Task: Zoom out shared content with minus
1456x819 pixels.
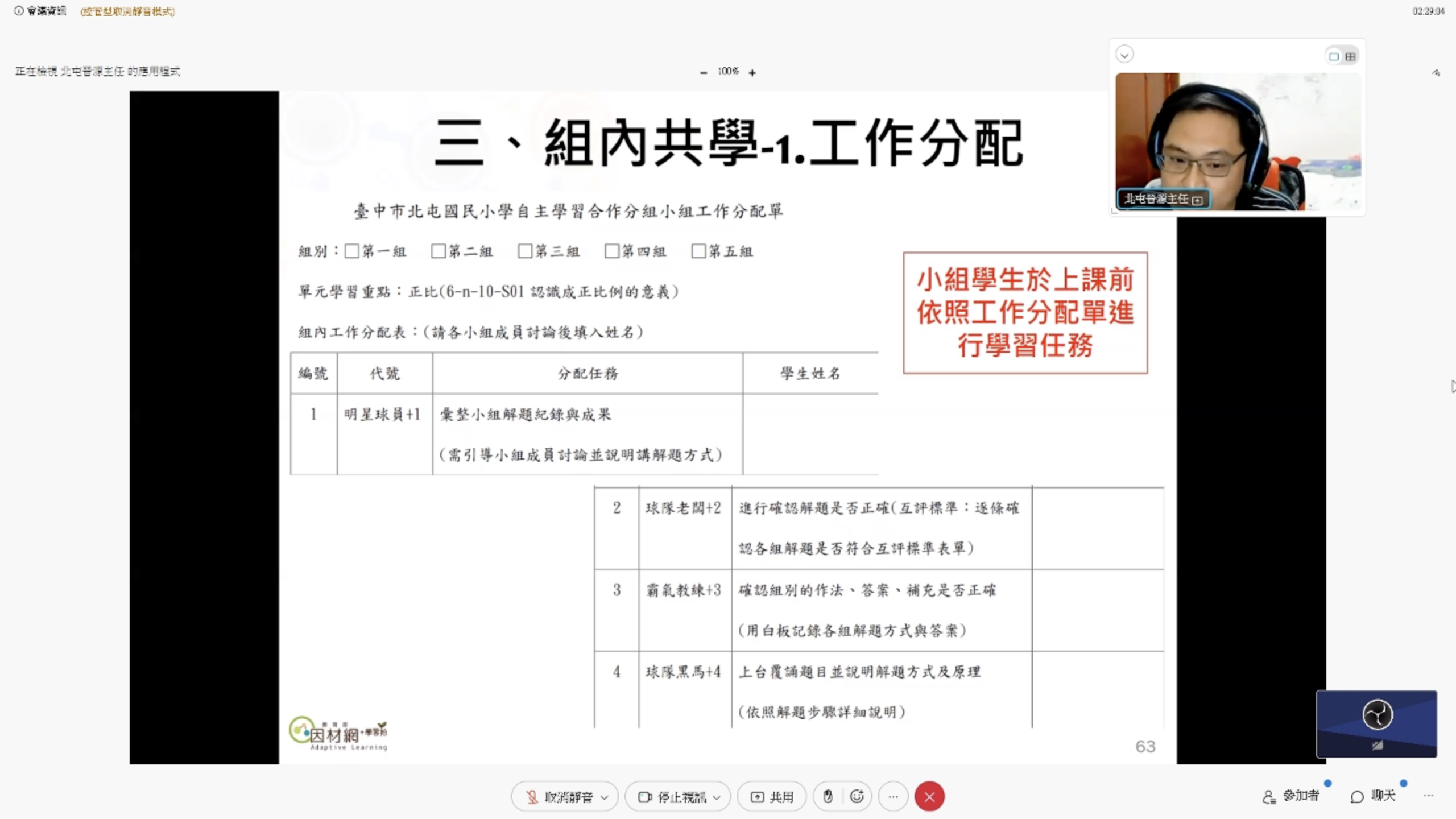Action: click(x=704, y=72)
